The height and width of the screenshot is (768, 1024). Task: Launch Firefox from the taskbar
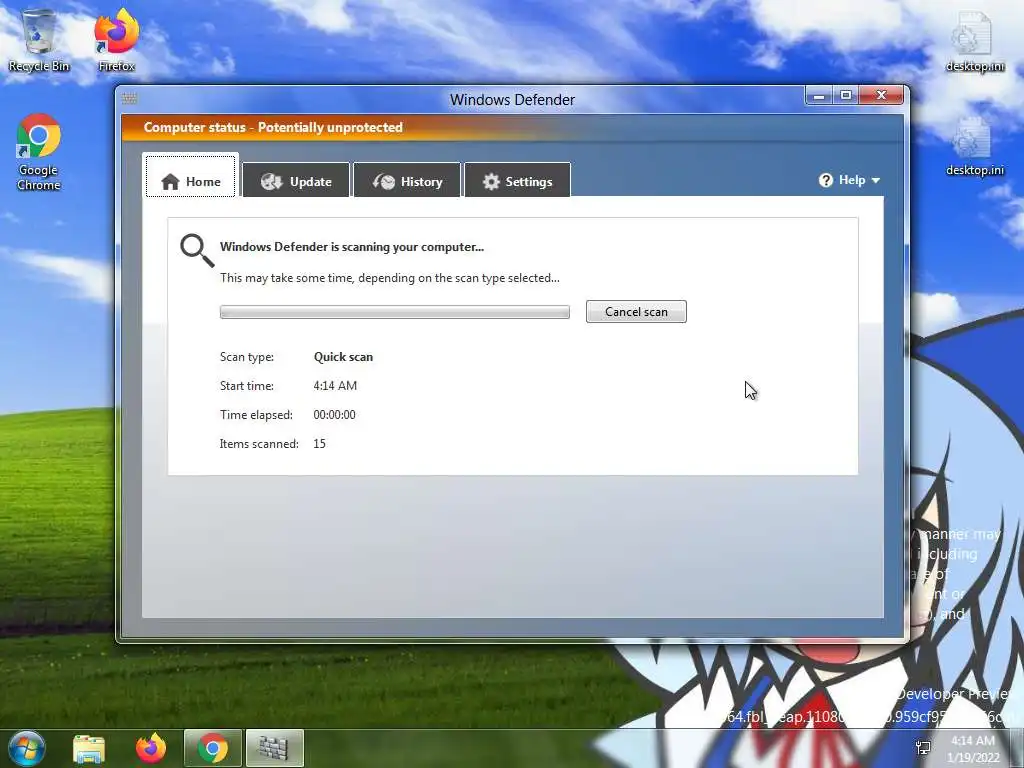coord(151,748)
